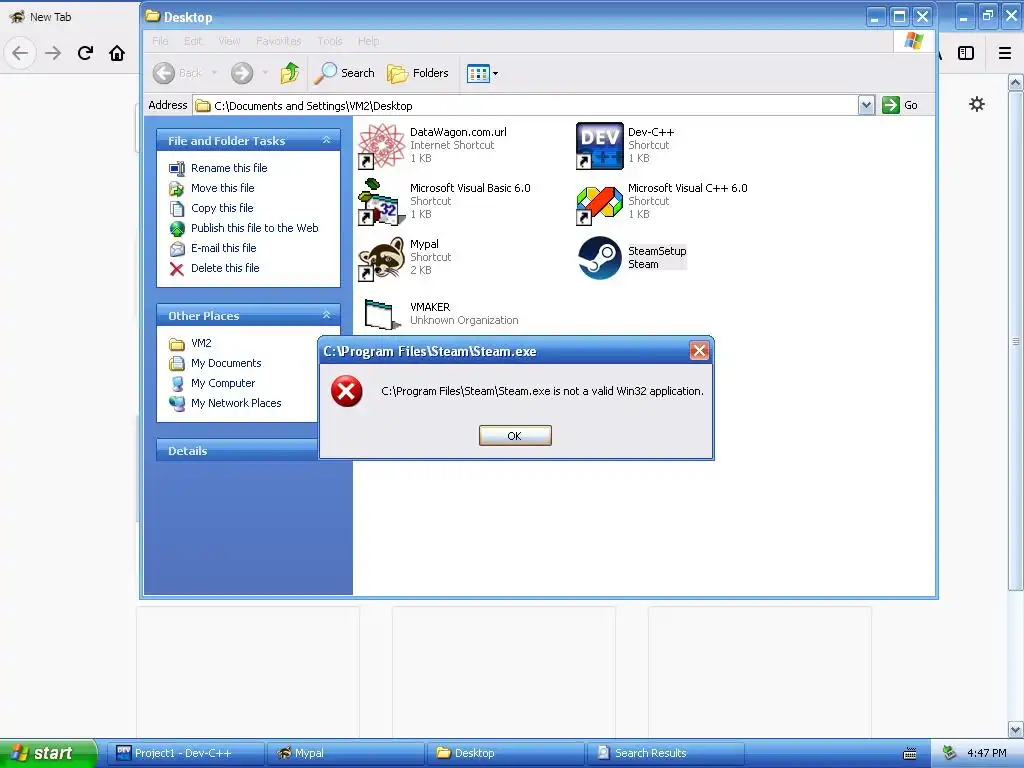The width and height of the screenshot is (1024, 768).
Task: Open the DataWagon.com.url shortcut icon
Action: coord(381,145)
